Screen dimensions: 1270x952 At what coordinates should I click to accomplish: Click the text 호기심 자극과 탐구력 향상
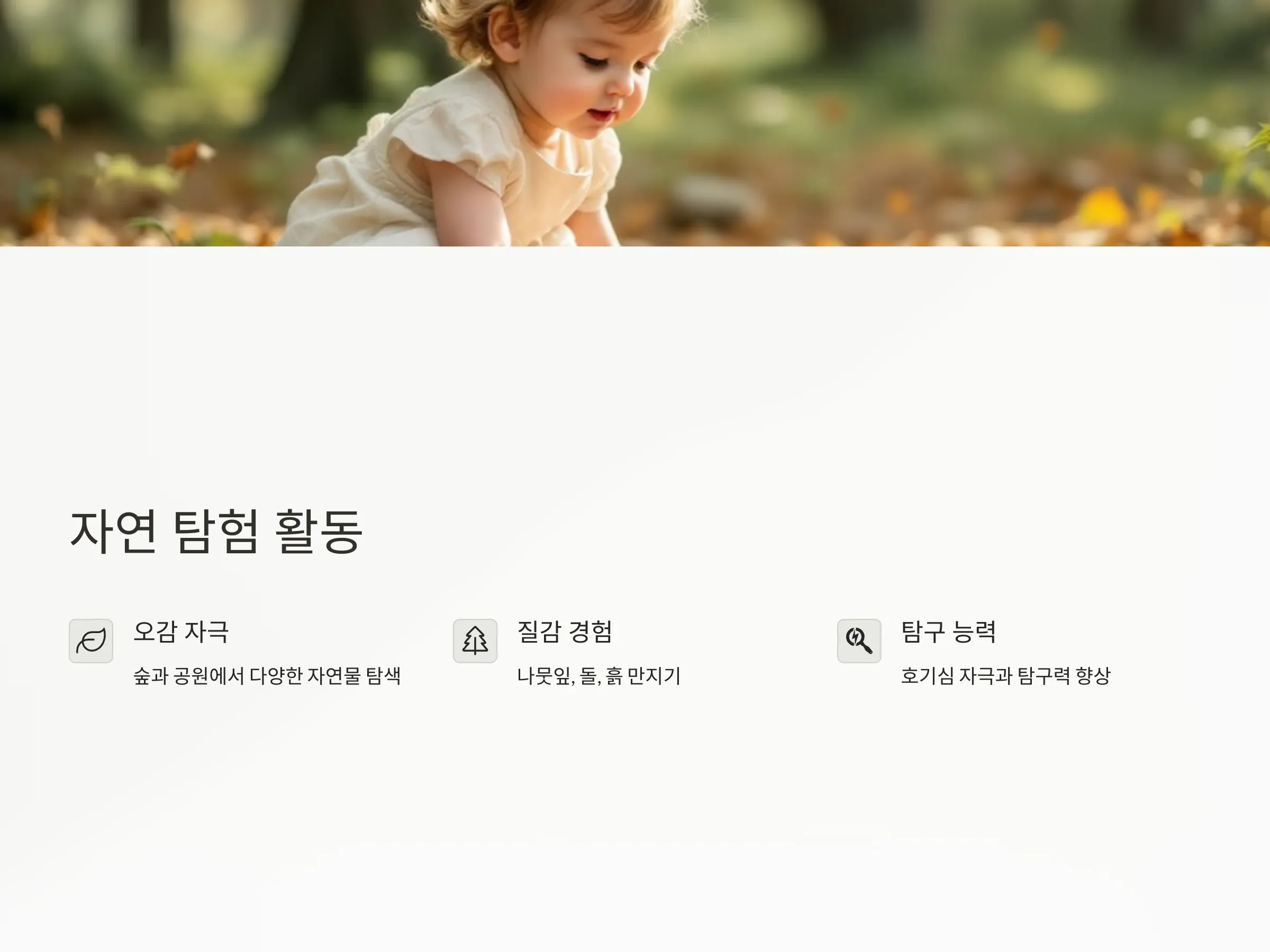point(1006,675)
